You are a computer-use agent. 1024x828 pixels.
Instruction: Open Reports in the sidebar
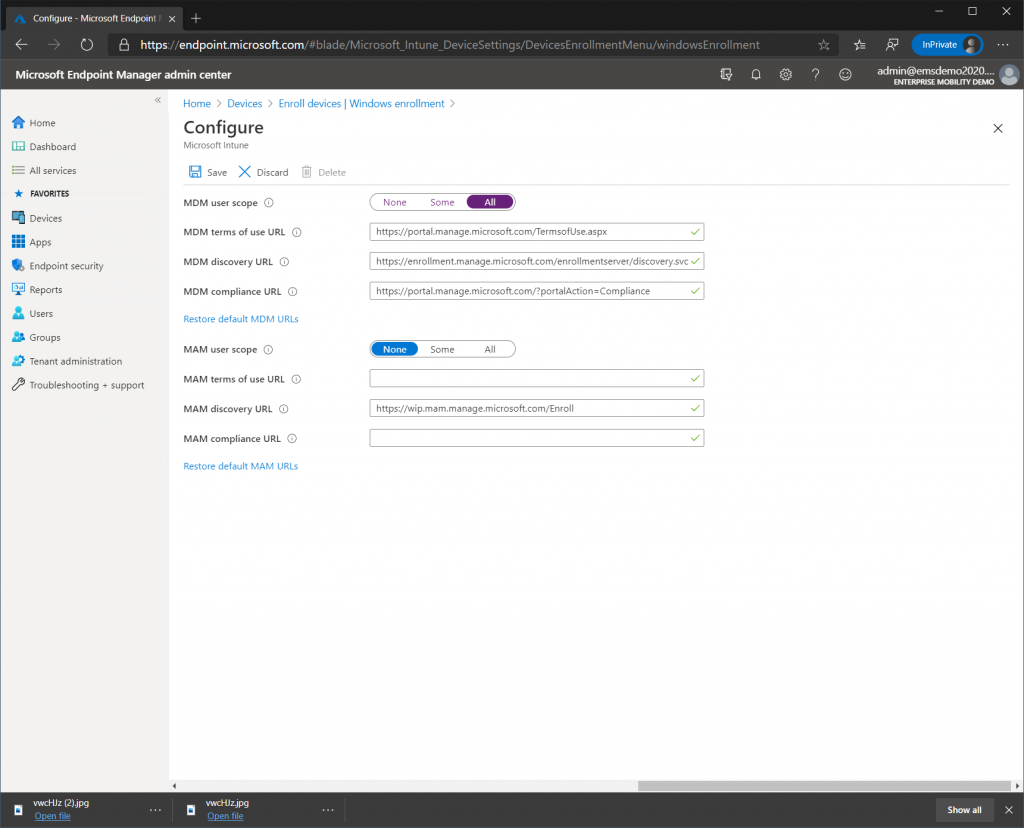click(x=37, y=289)
